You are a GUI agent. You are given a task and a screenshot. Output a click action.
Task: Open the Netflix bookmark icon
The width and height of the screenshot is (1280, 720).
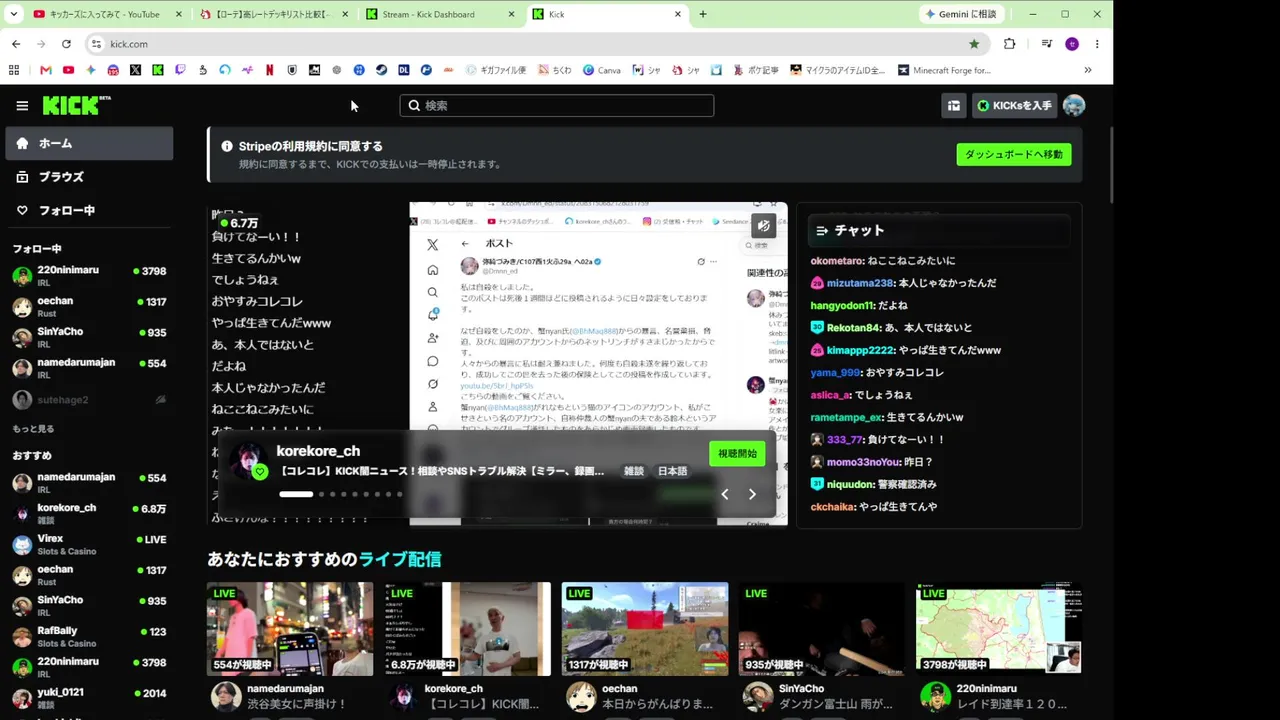click(270, 70)
